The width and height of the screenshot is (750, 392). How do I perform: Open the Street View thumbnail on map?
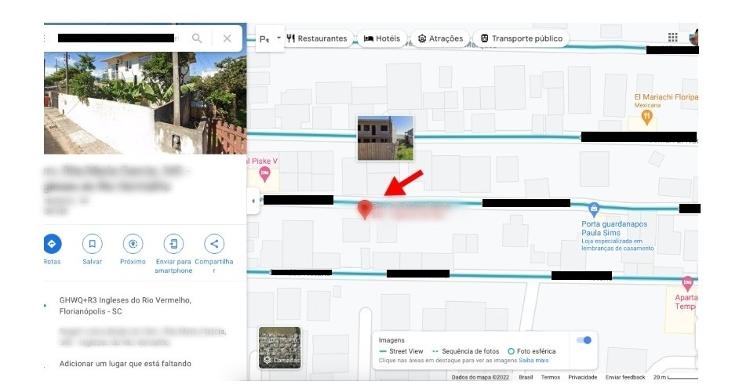[386, 138]
